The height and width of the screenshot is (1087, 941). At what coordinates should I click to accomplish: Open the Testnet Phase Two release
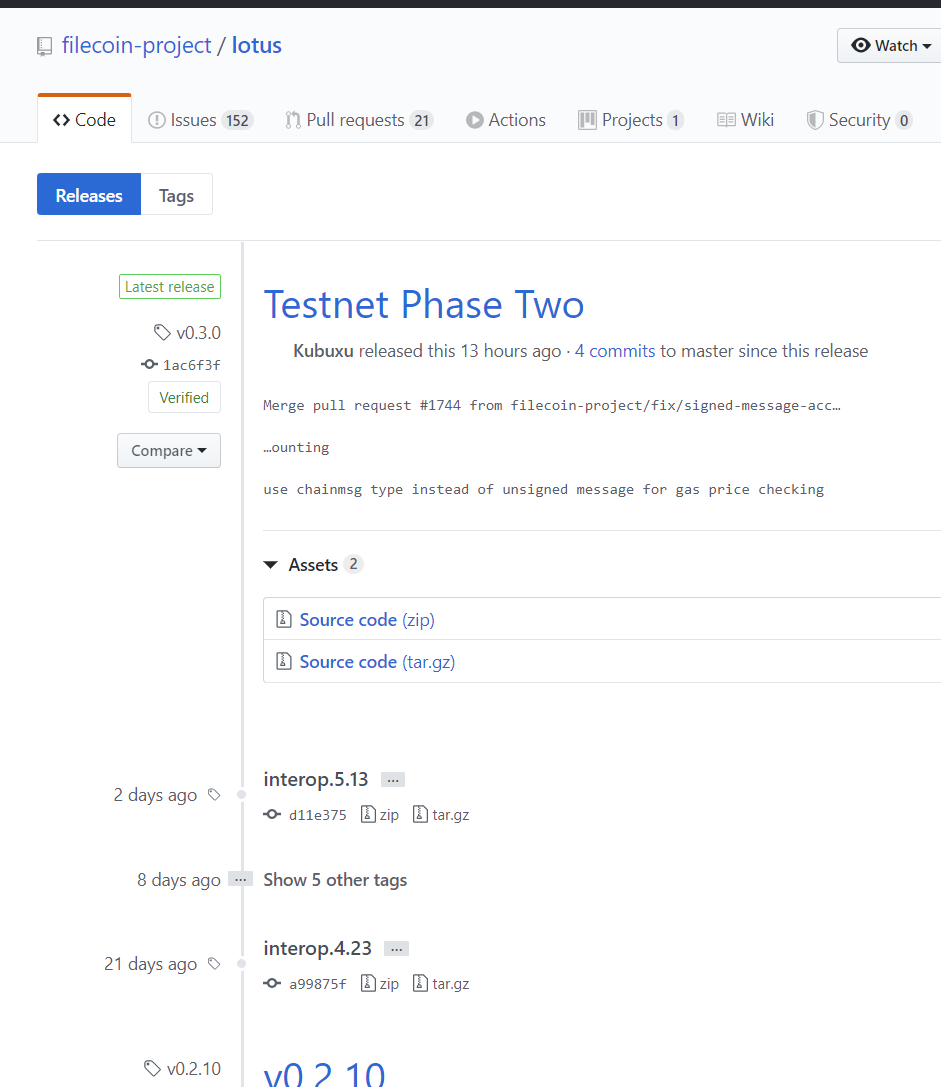pyautogui.click(x=424, y=304)
